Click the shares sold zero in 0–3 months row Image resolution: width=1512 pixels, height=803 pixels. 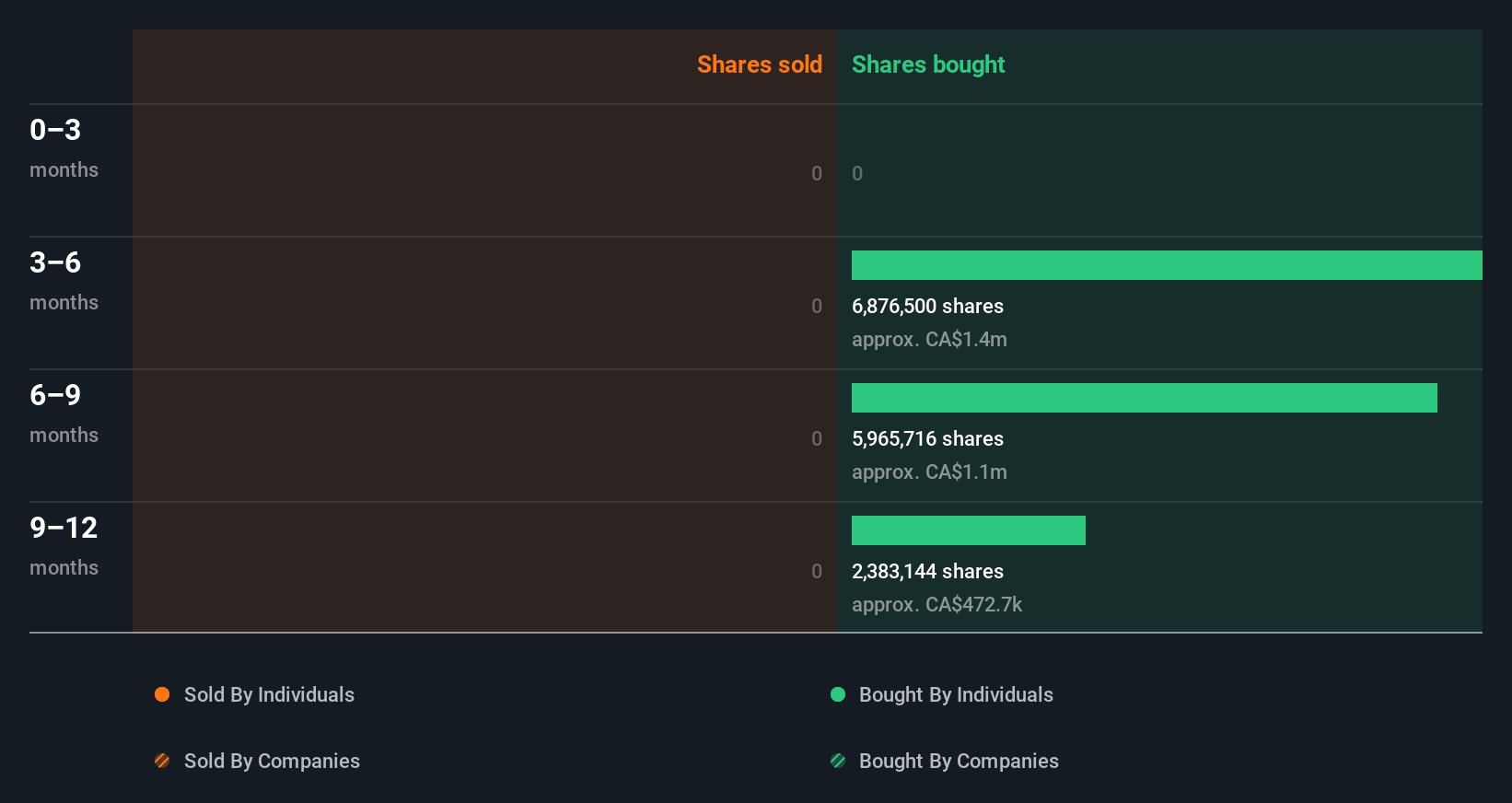pyautogui.click(x=817, y=173)
